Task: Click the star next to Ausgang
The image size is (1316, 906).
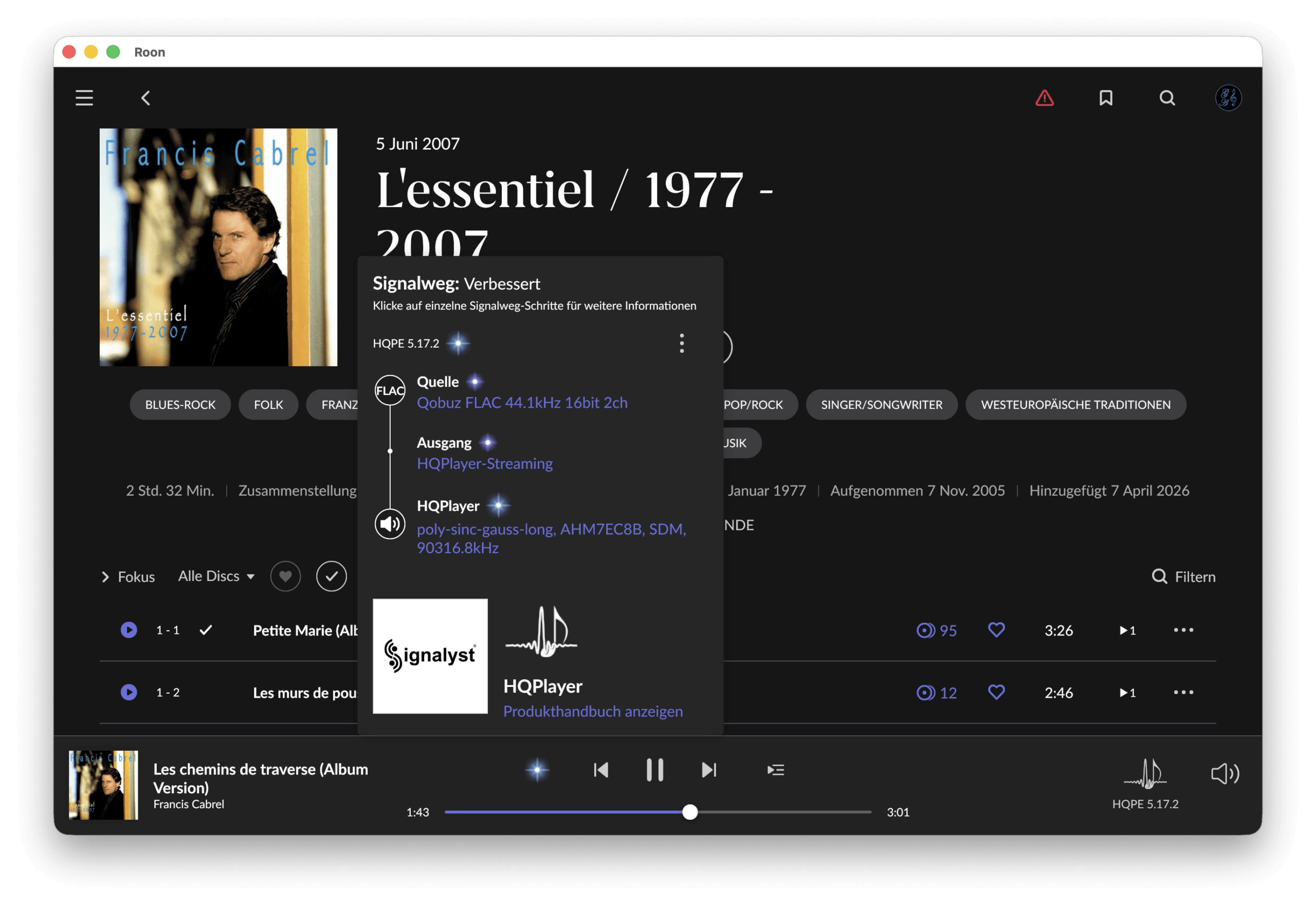Action: coord(487,443)
